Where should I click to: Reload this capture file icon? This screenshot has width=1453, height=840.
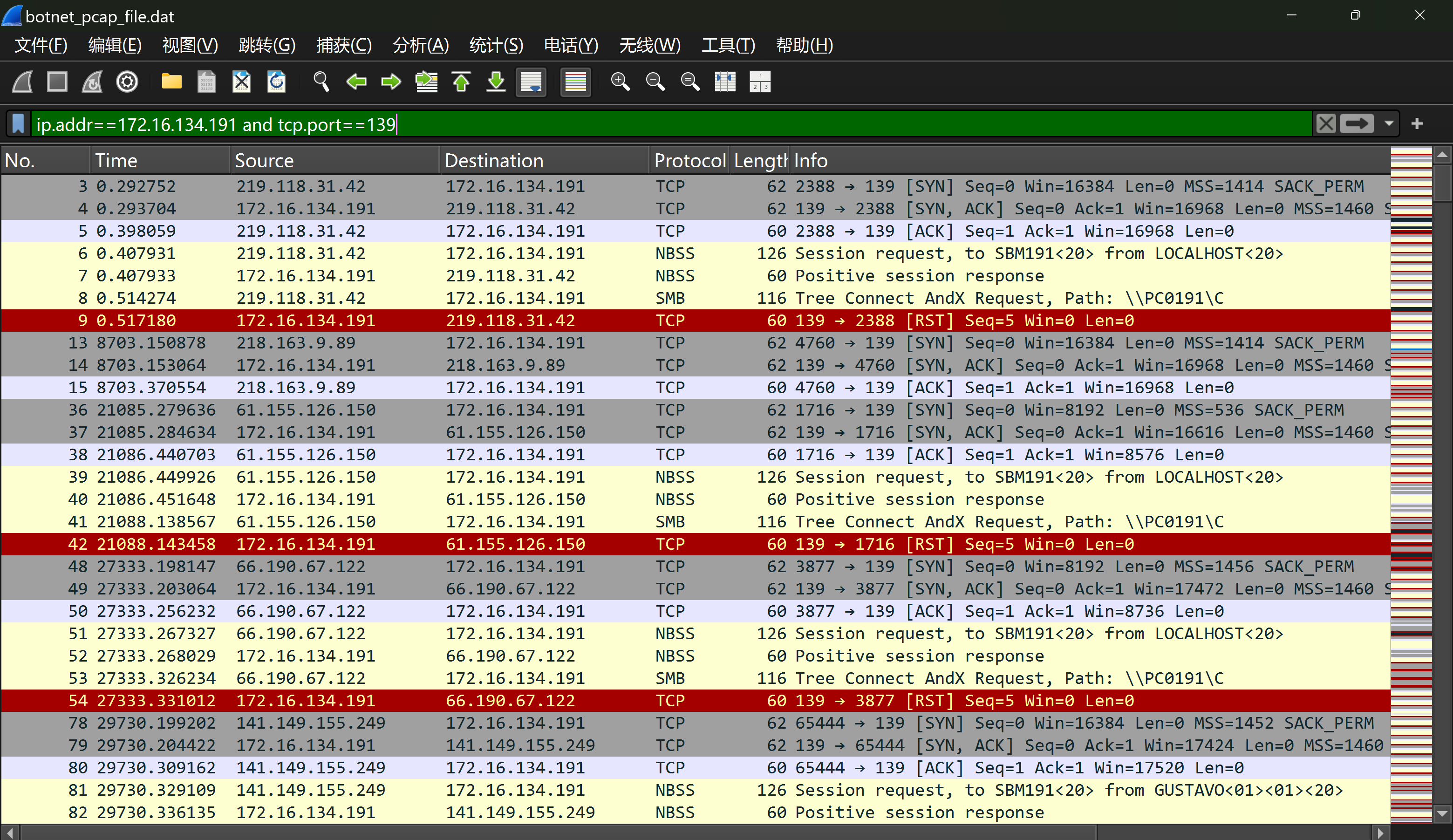tap(277, 82)
